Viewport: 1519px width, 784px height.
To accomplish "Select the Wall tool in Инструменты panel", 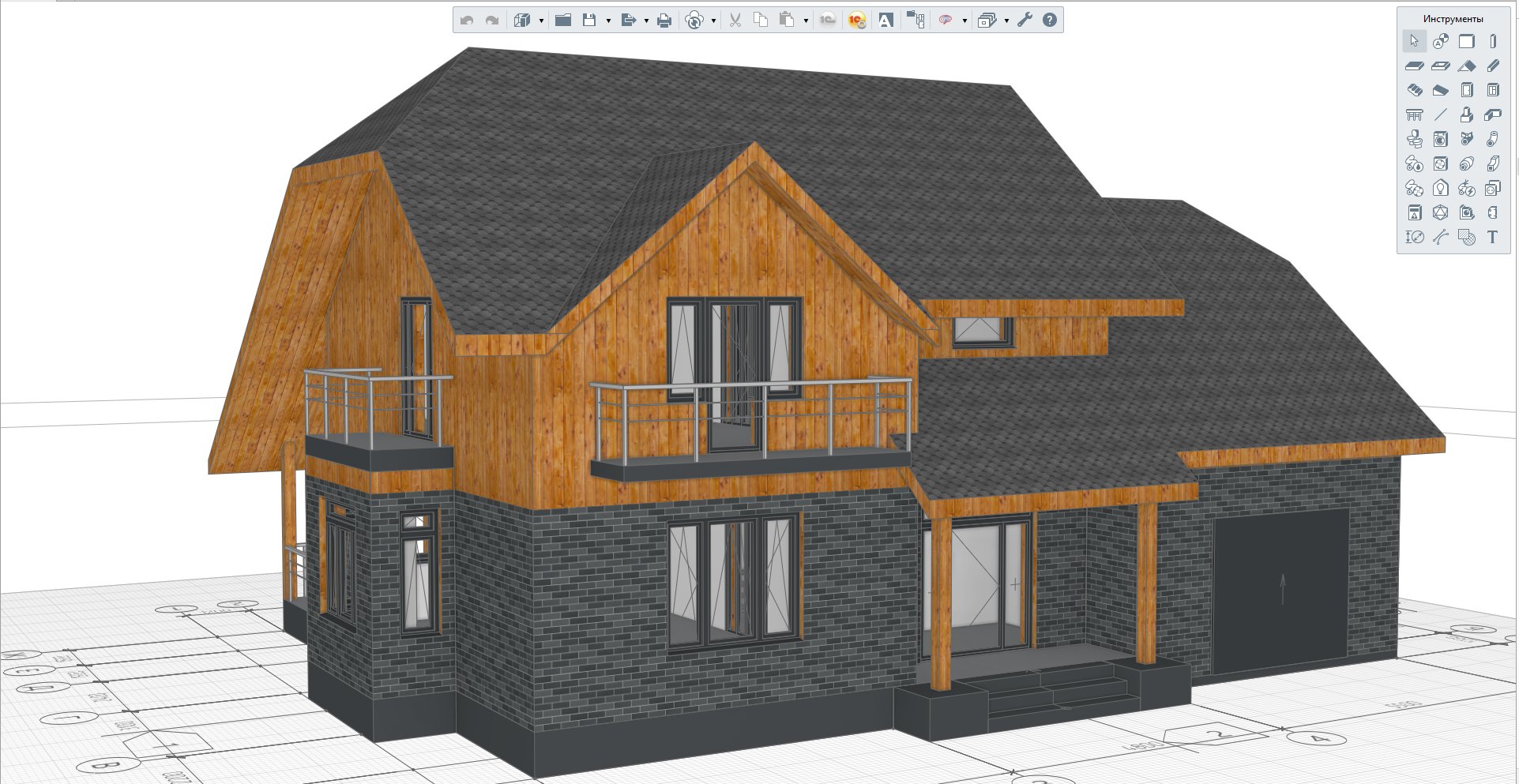I will pos(1466,41).
